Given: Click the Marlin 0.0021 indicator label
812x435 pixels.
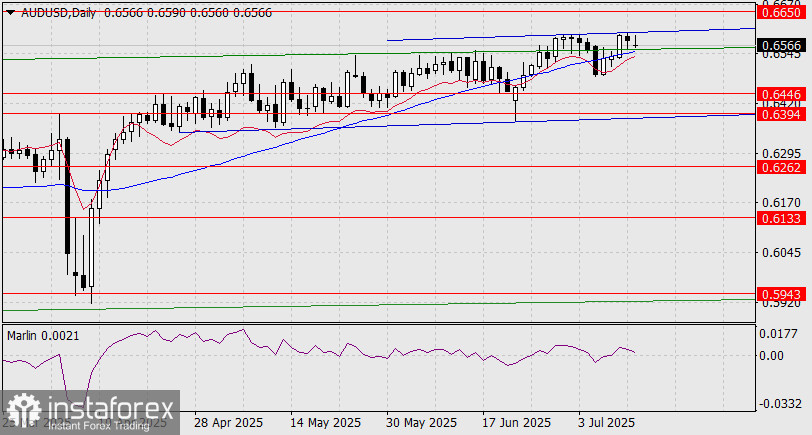Looking at the screenshot, I should click(x=44, y=336).
